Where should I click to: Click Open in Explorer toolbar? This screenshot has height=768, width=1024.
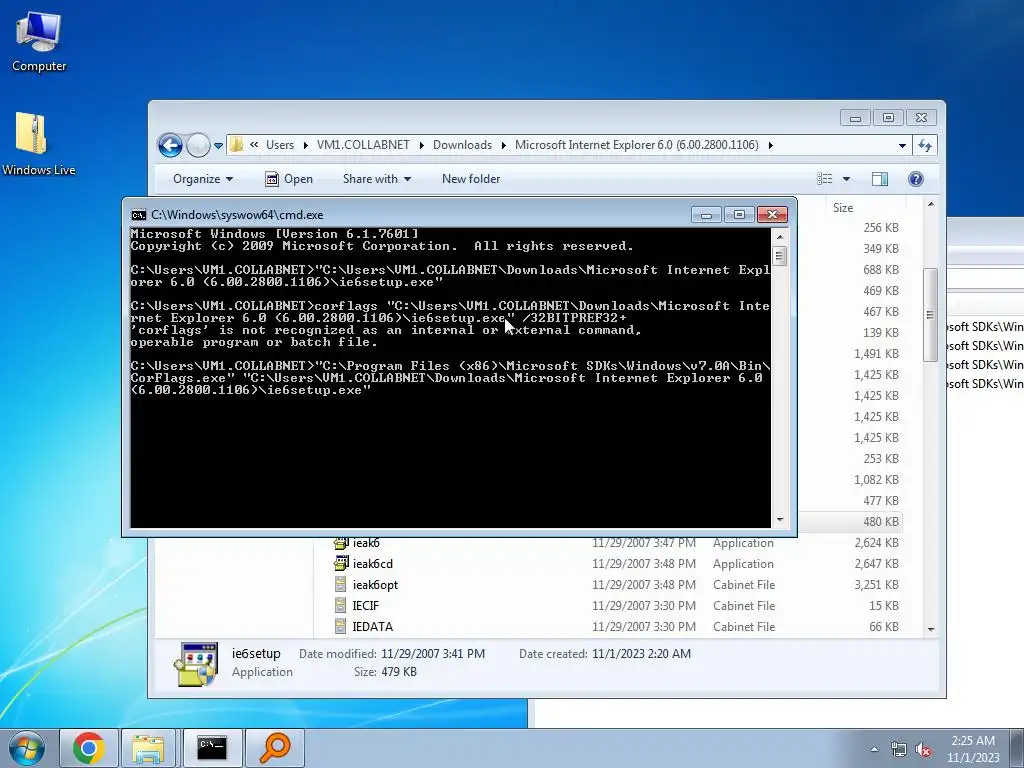pyautogui.click(x=289, y=179)
